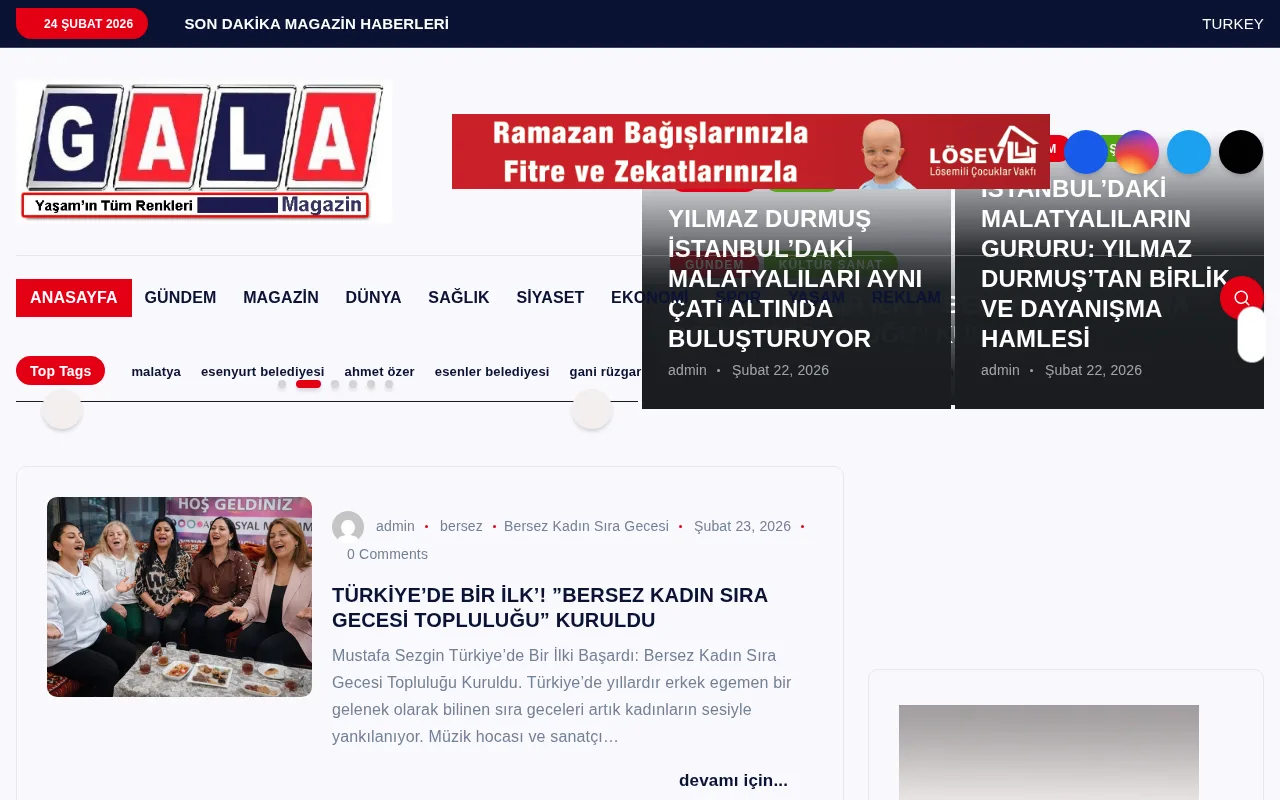Open the black X social icon
Image resolution: width=1280 pixels, height=800 pixels.
pos(1241,152)
